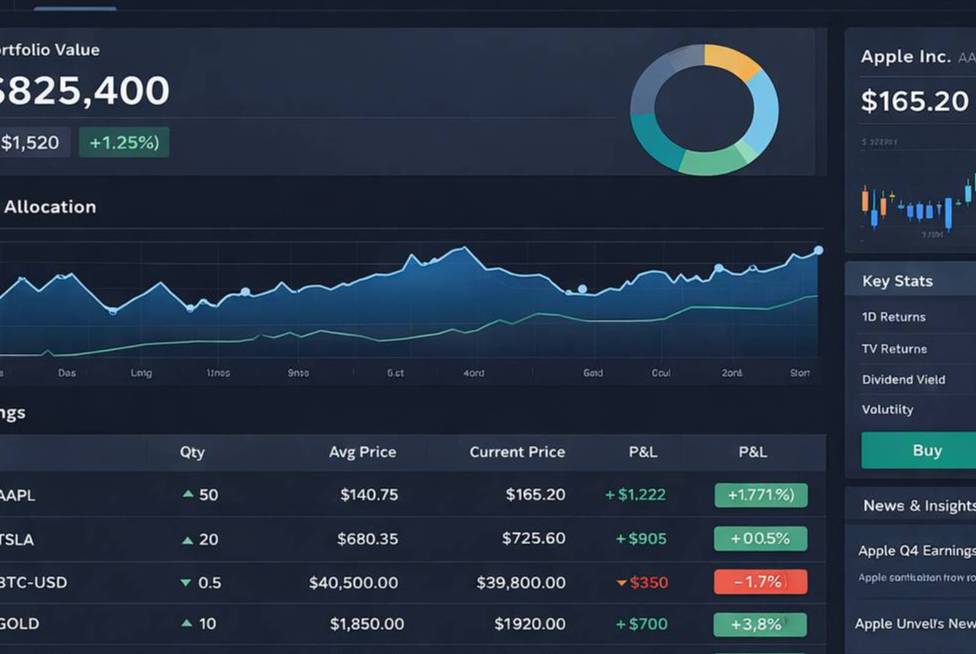Viewport: 976px width, 654px height.
Task: Click the down arrow beside BTC-USD quantity
Action: point(185,583)
